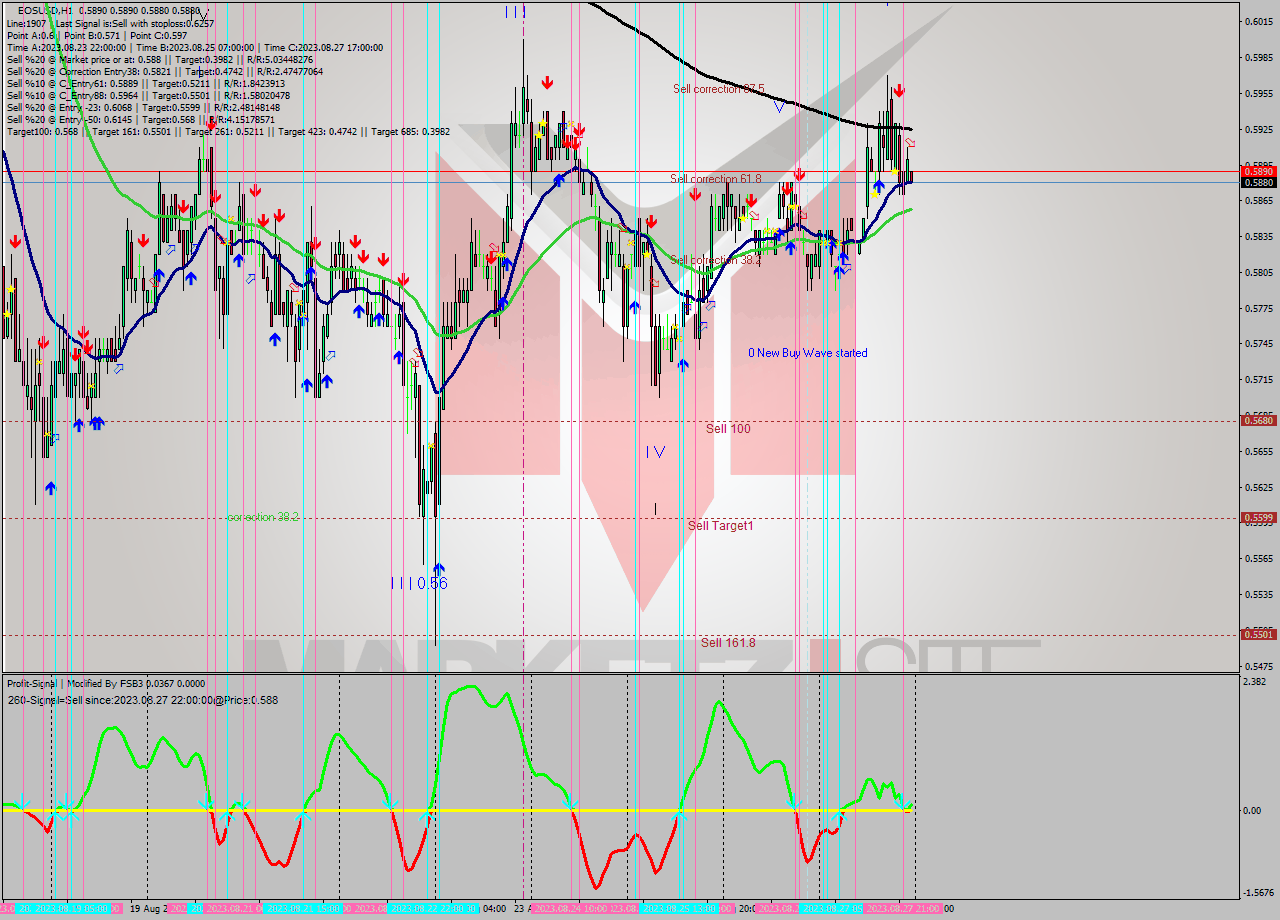Select the red sell arrow above the latest candles
1280x920 pixels.
point(899,92)
